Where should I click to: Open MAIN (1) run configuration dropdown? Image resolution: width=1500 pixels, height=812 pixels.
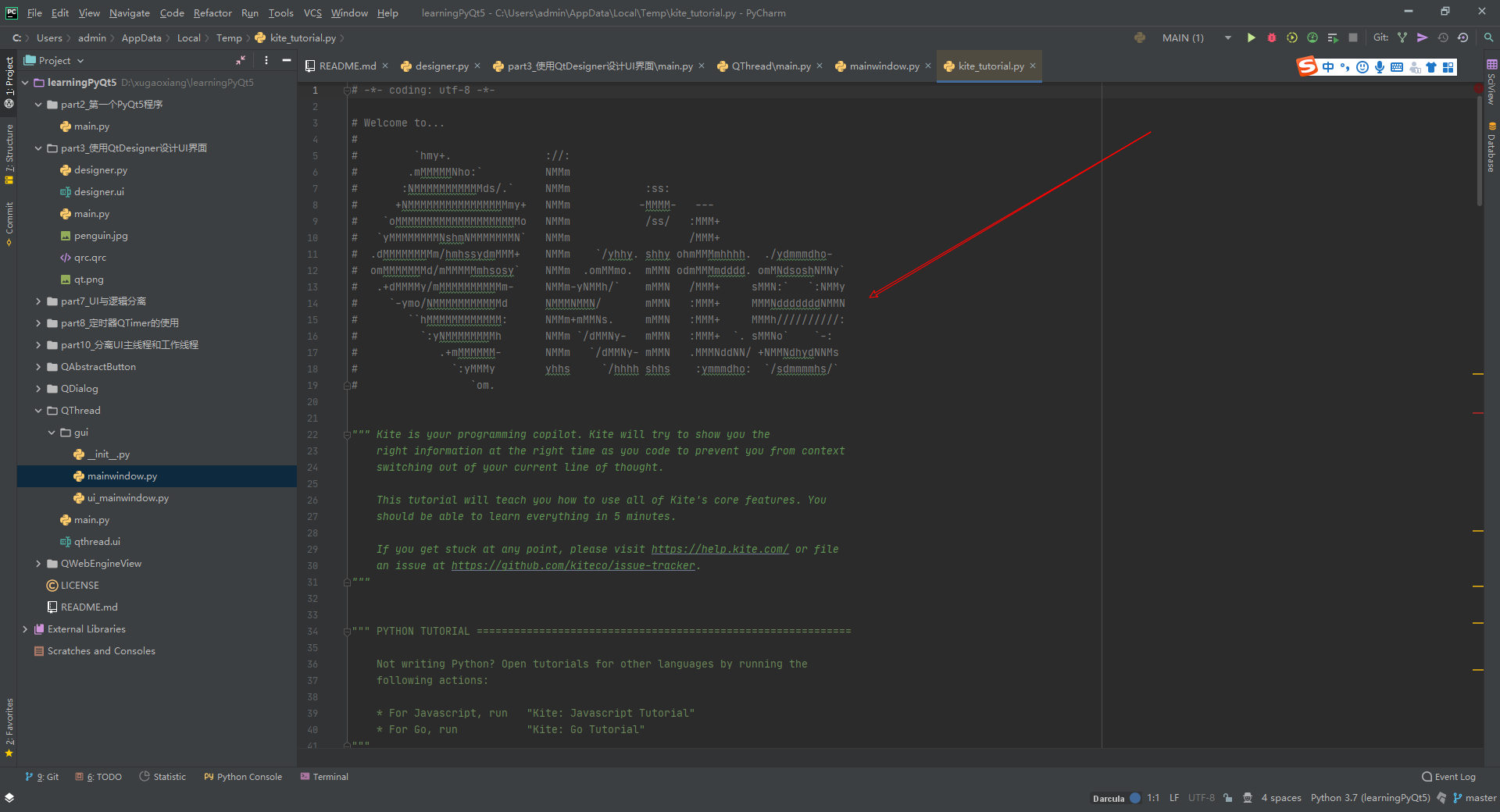point(1228,37)
